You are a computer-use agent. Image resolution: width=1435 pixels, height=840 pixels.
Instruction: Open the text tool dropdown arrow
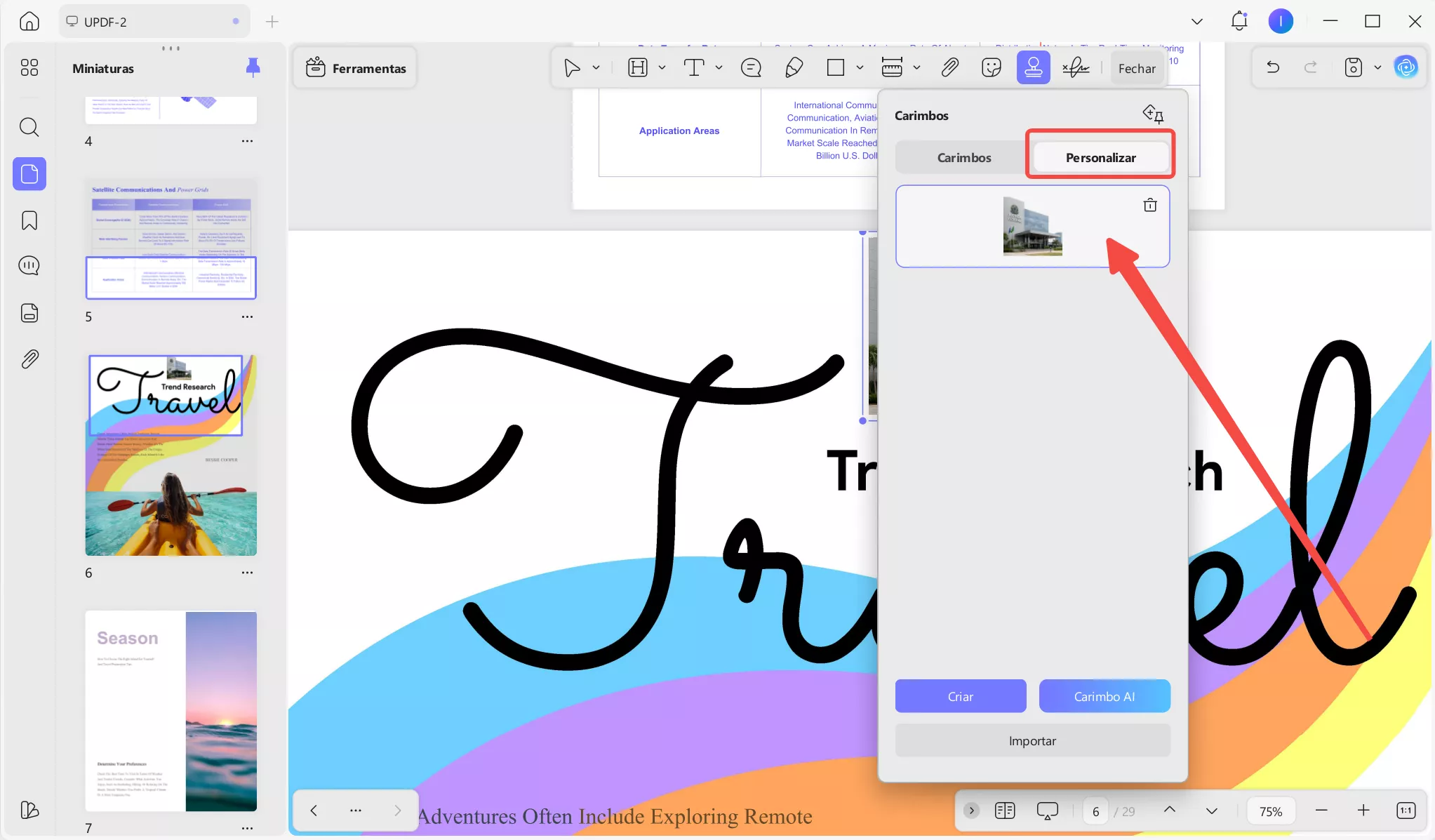pos(719,68)
